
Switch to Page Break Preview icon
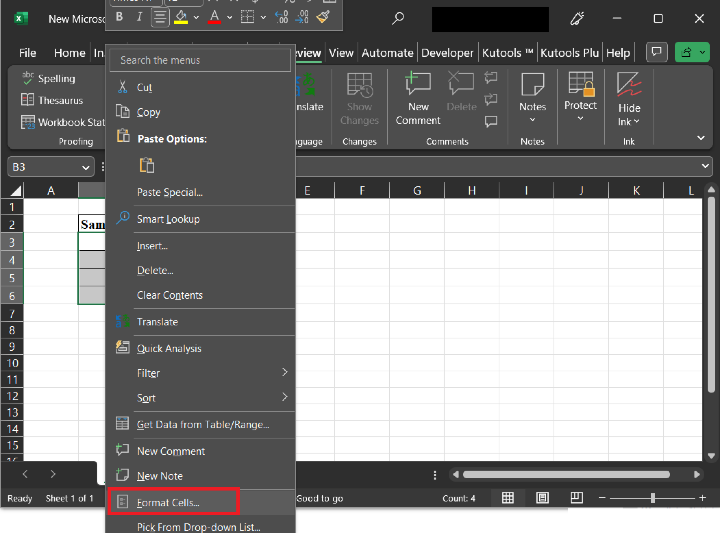577,498
